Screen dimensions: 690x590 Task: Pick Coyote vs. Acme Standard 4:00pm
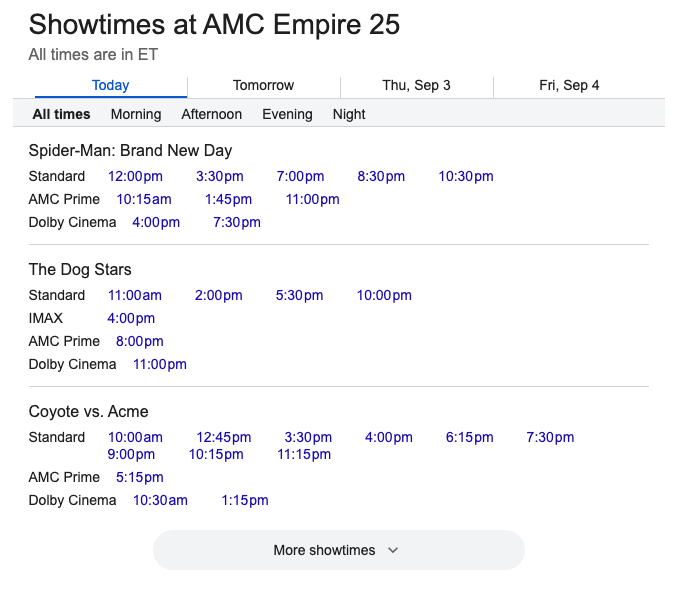[x=389, y=437]
